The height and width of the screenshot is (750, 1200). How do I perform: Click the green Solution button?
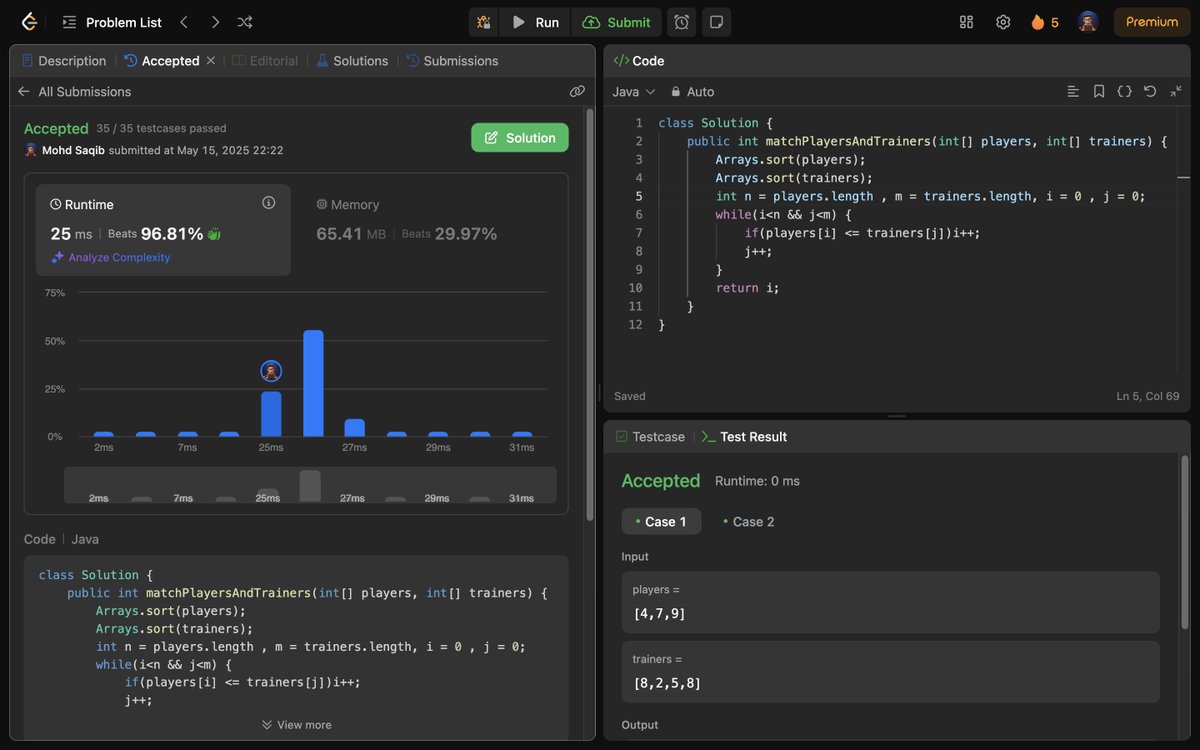coord(520,138)
